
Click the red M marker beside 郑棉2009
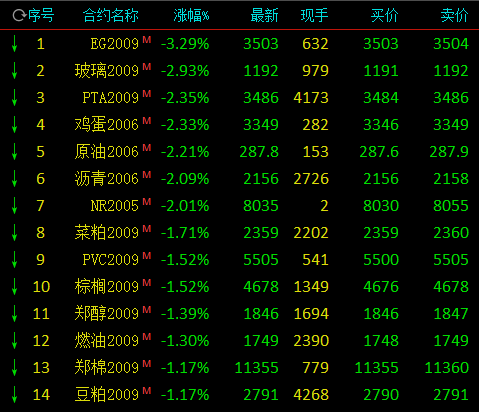point(147,364)
